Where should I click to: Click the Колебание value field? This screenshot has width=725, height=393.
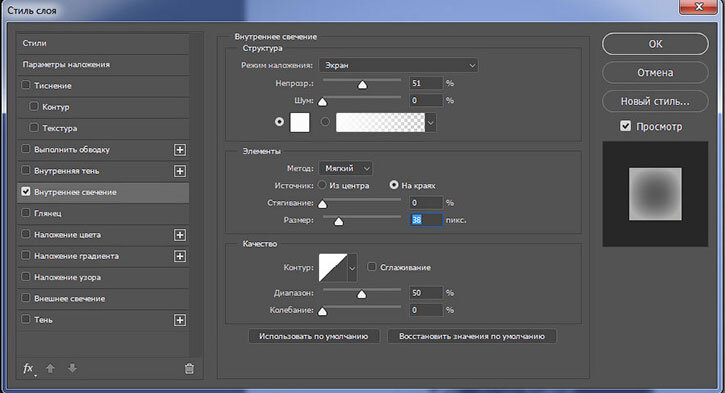(x=426, y=310)
